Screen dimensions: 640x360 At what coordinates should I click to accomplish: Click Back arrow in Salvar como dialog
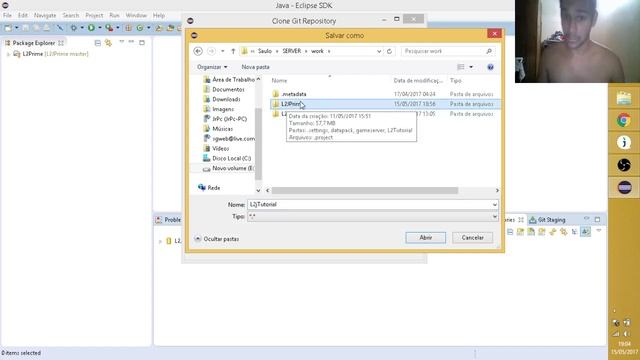click(198, 51)
